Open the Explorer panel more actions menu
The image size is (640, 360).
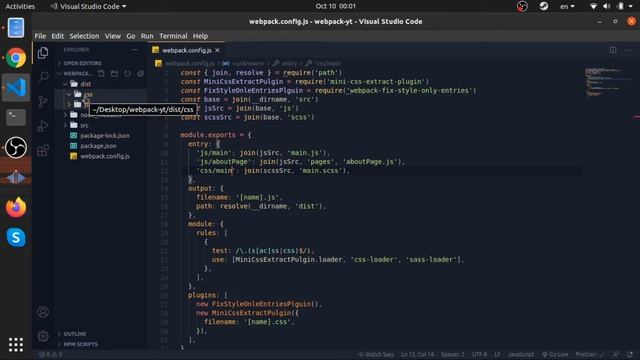pos(135,50)
